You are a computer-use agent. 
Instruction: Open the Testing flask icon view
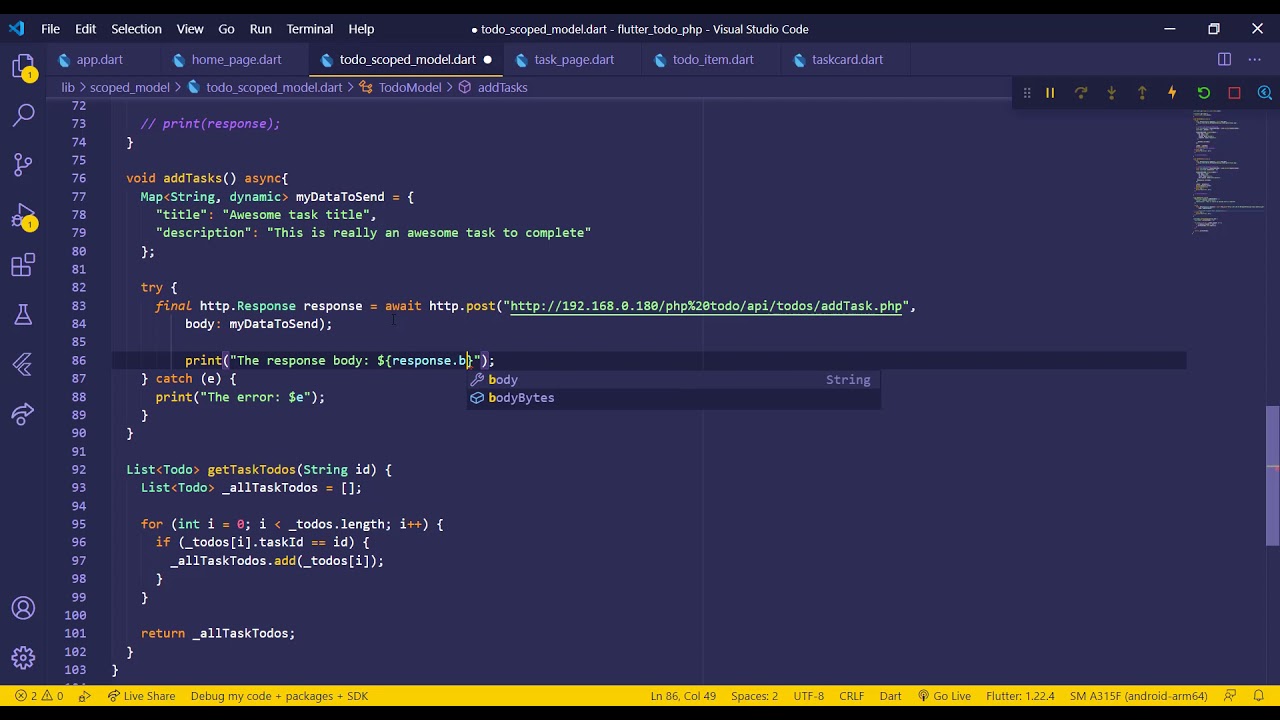point(23,315)
